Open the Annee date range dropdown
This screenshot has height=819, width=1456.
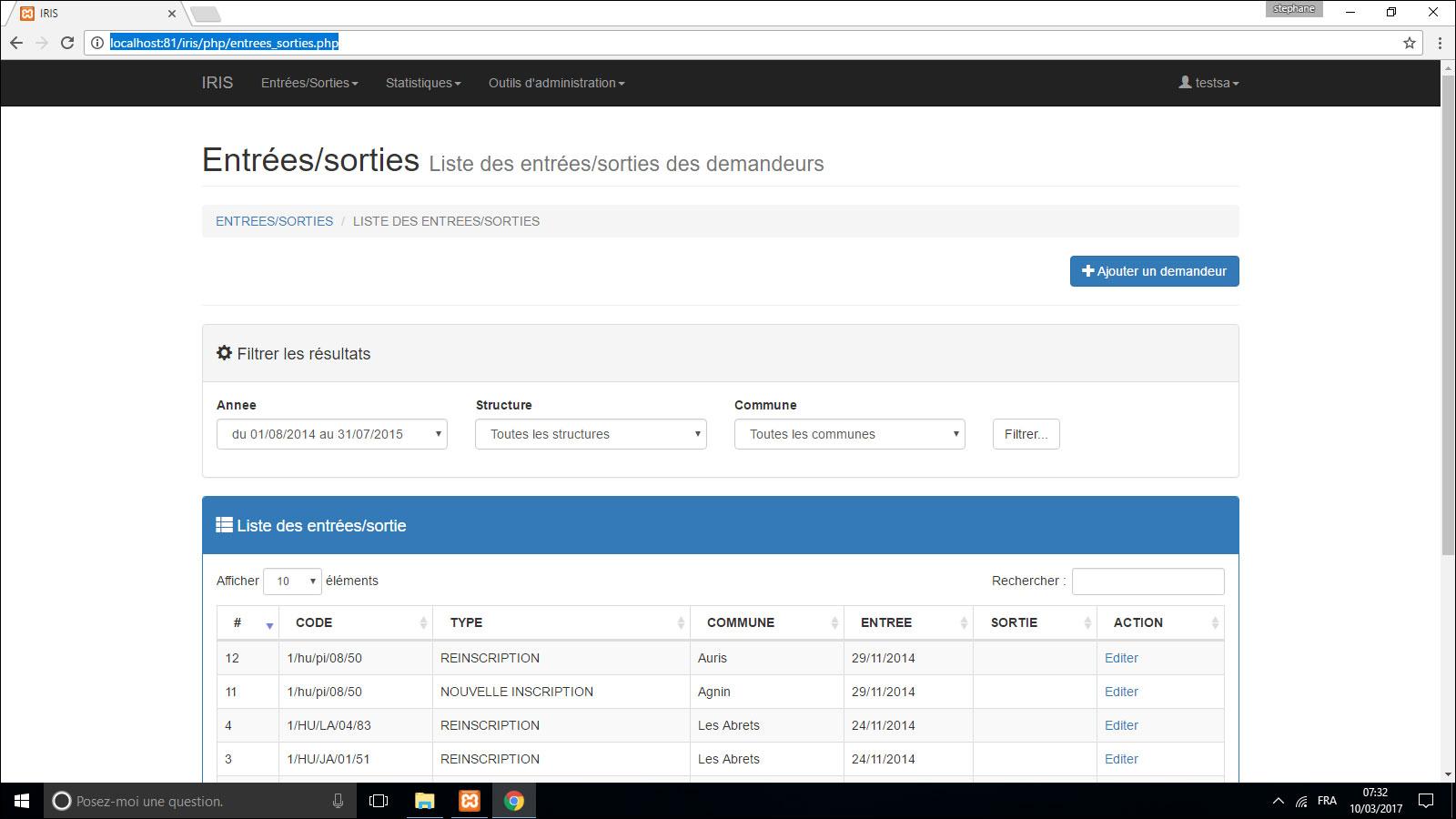coord(332,434)
